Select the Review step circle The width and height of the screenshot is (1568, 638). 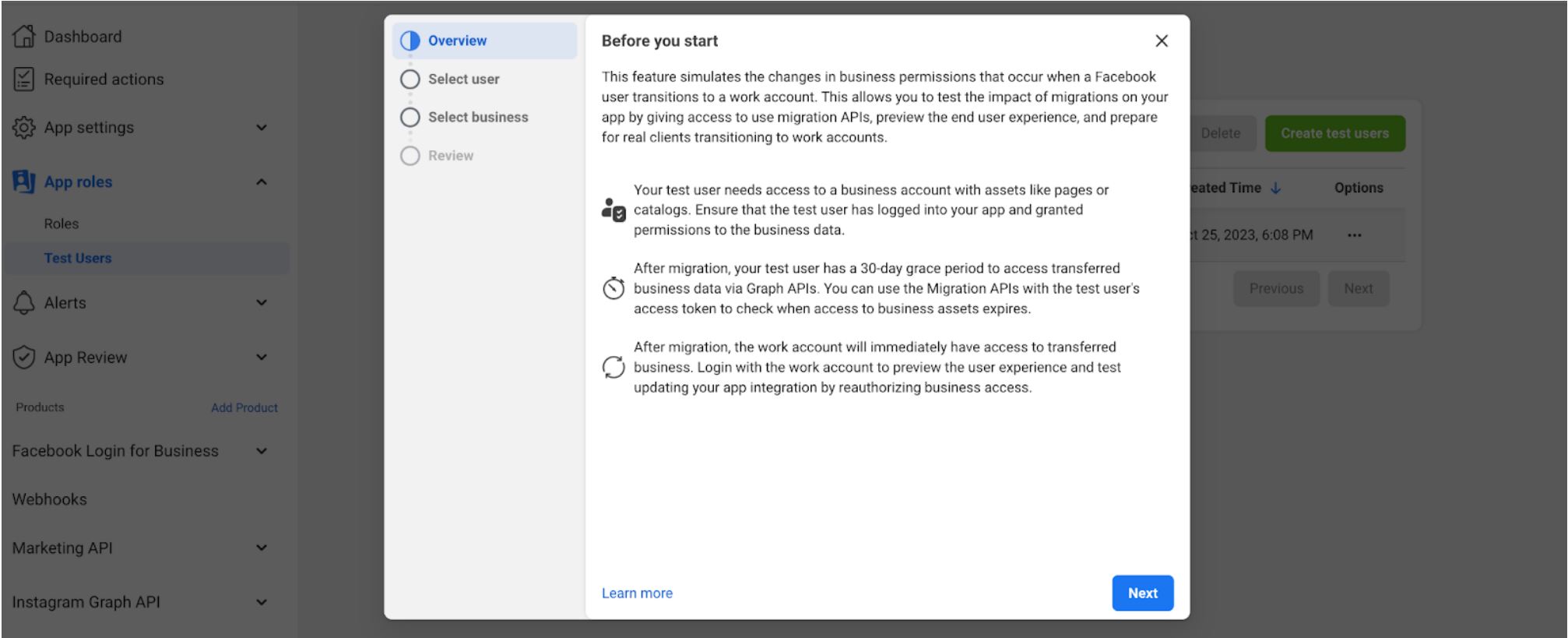(410, 156)
